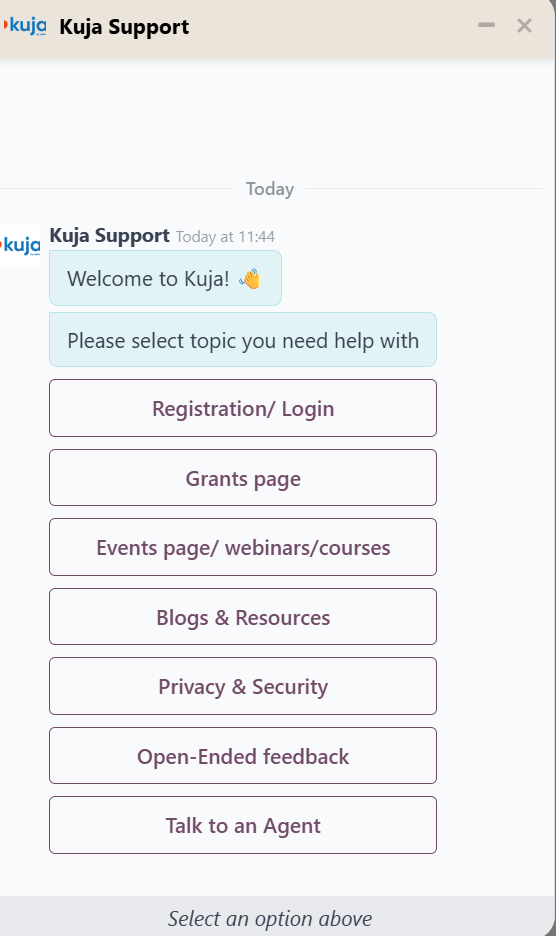Pick Events page/ webinars/courses topic
The image size is (556, 936).
(x=243, y=547)
